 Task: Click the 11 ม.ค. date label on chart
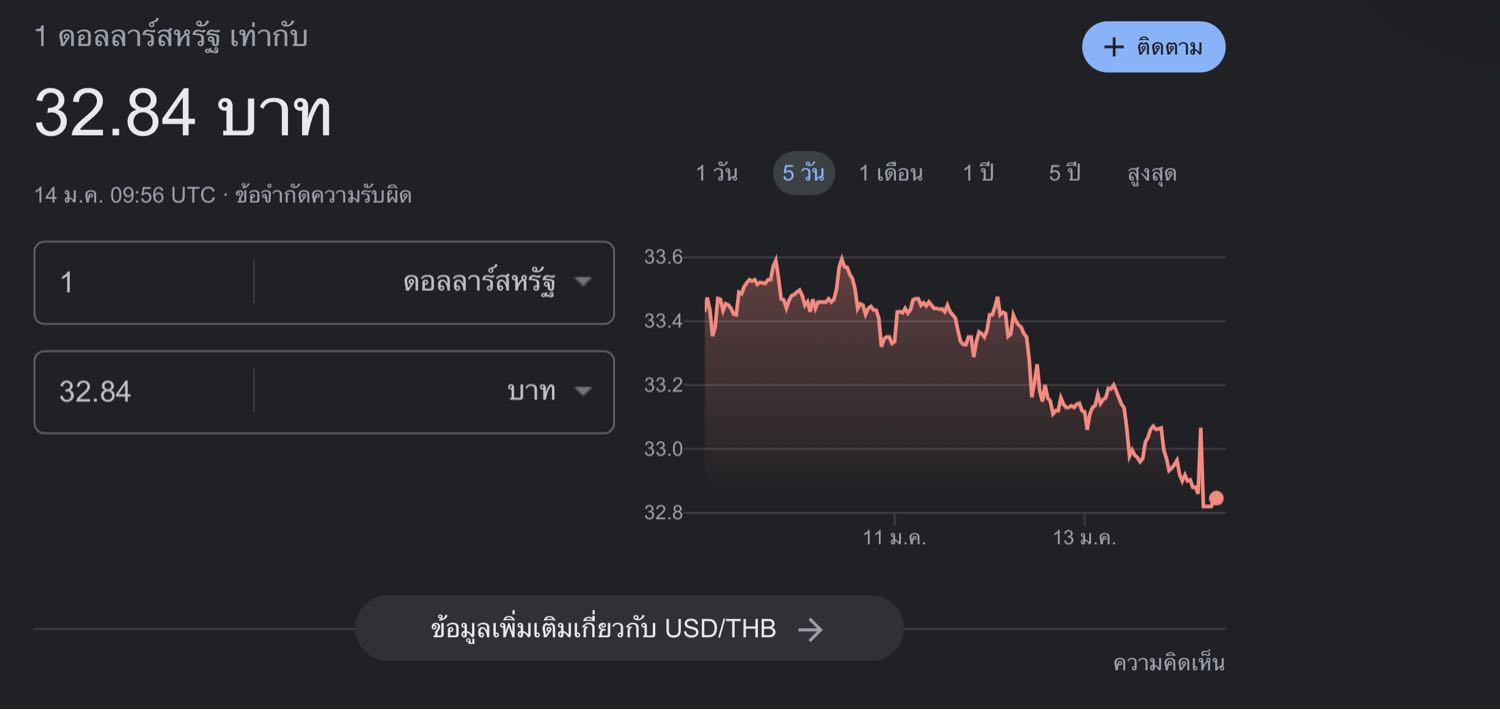[x=894, y=538]
